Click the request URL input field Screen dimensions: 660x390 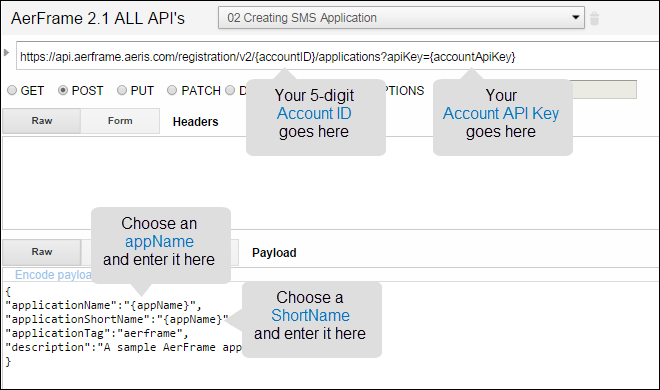[x=338, y=56]
